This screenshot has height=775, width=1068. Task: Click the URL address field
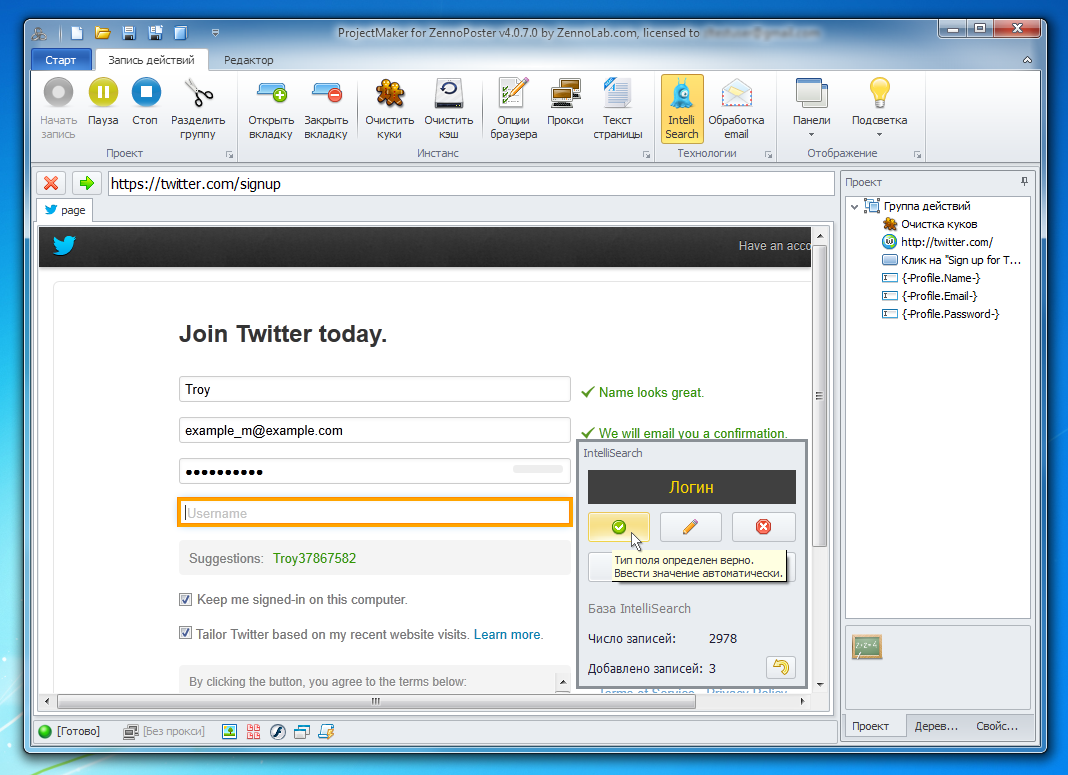click(x=471, y=183)
